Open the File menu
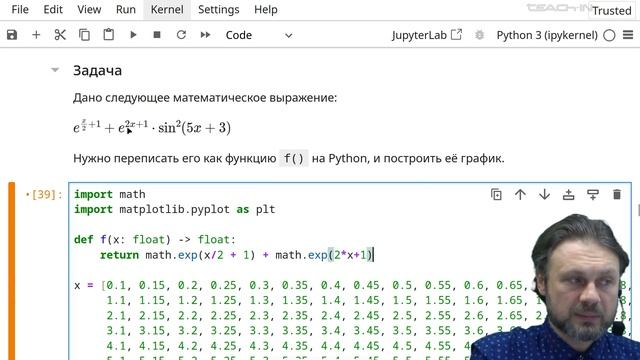The width and height of the screenshot is (640, 360). click(20, 9)
